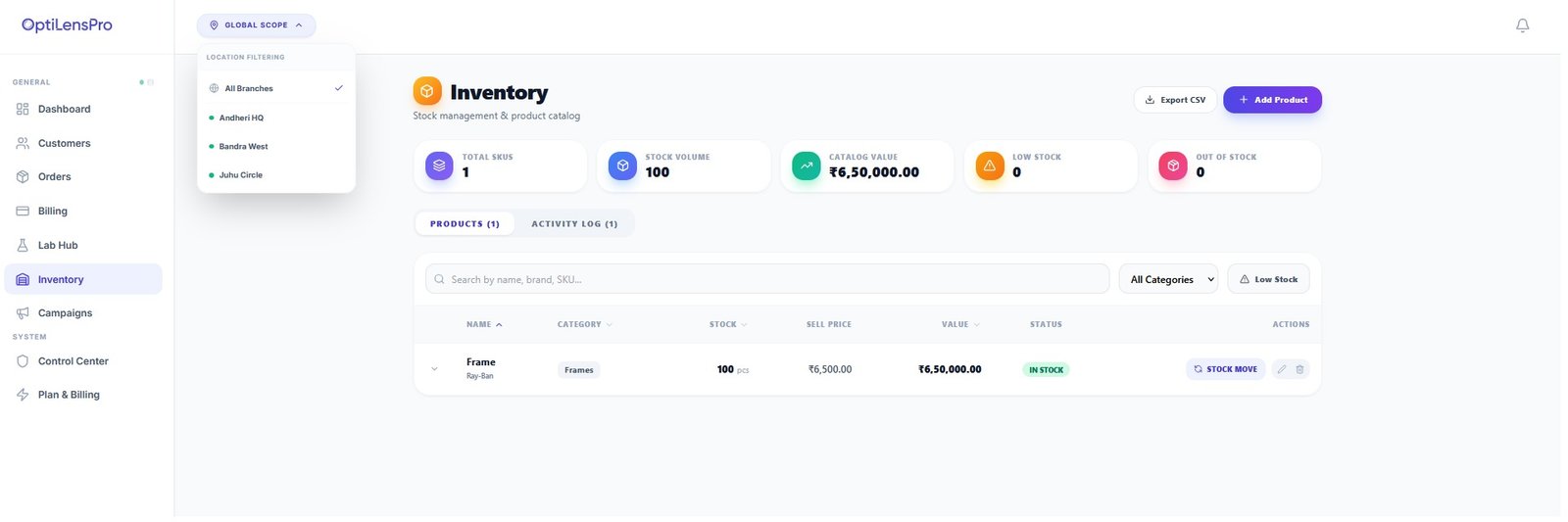This screenshot has width=1568, height=522.
Task: Go to Customers page
Action: coord(83,143)
